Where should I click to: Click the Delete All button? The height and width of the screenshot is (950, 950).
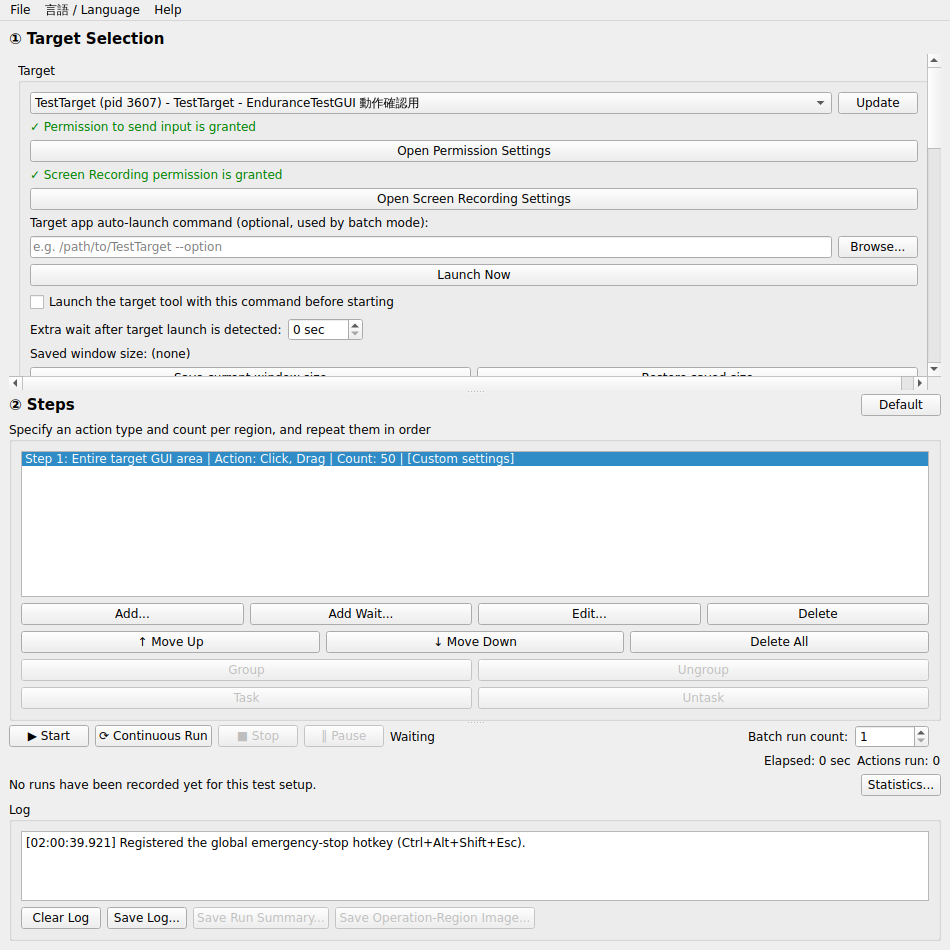779,642
